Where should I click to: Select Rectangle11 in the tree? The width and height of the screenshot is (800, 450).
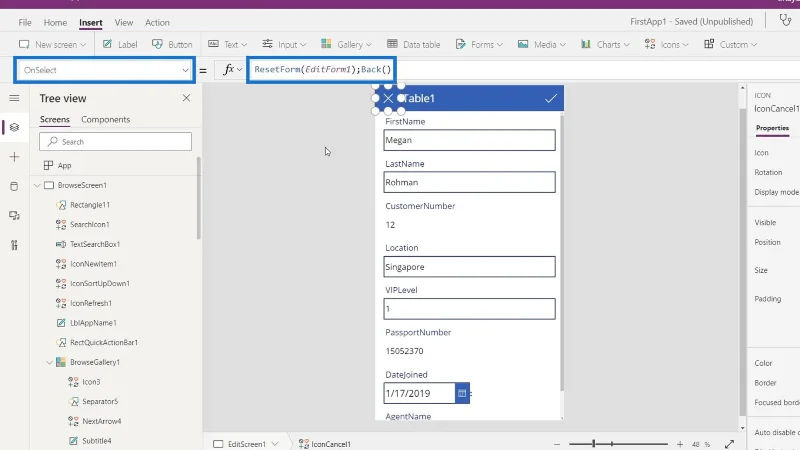(90, 205)
